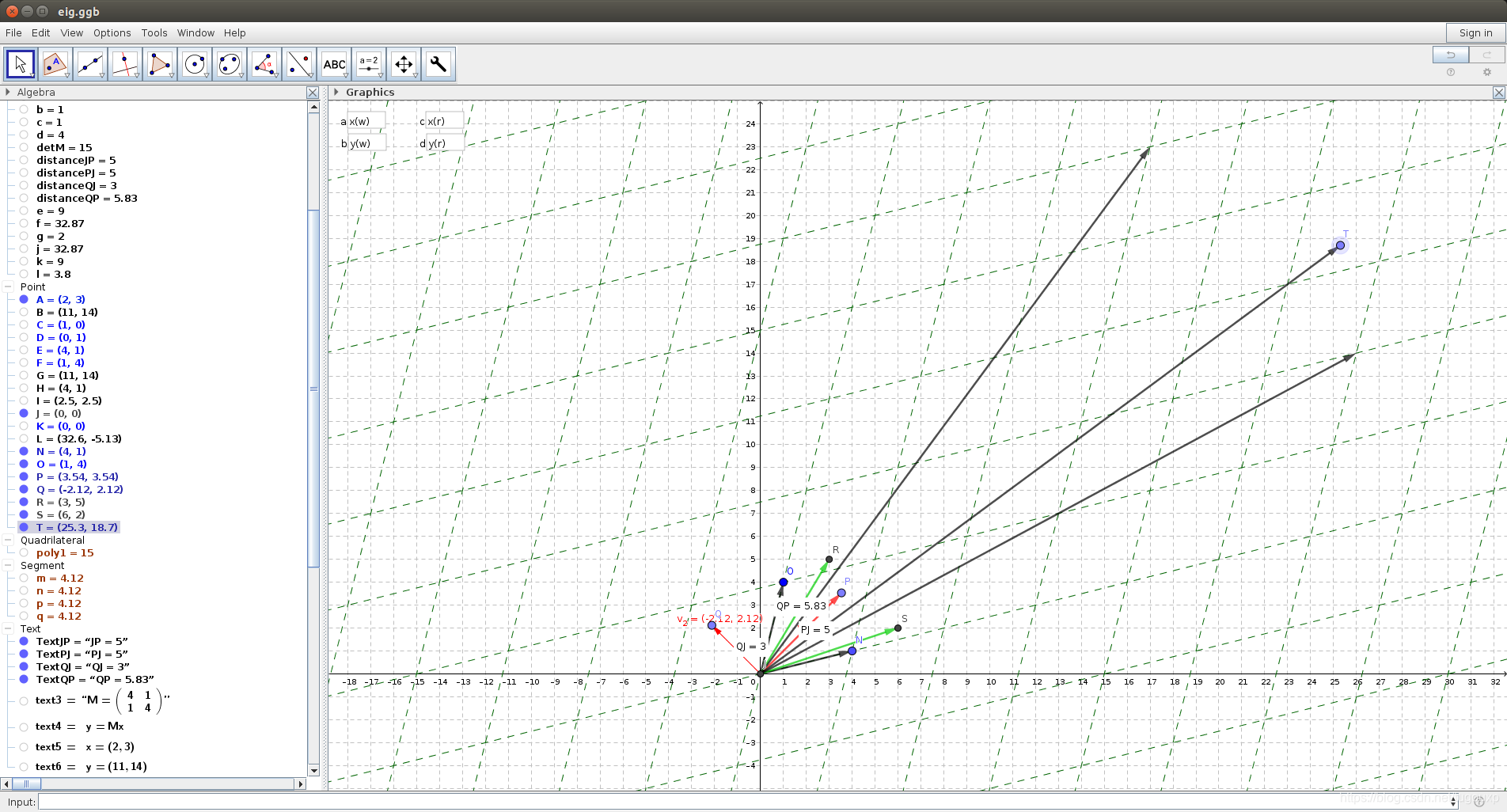This screenshot has height=812, width=1507.
Task: Select the Point tool
Action: [x=55, y=64]
